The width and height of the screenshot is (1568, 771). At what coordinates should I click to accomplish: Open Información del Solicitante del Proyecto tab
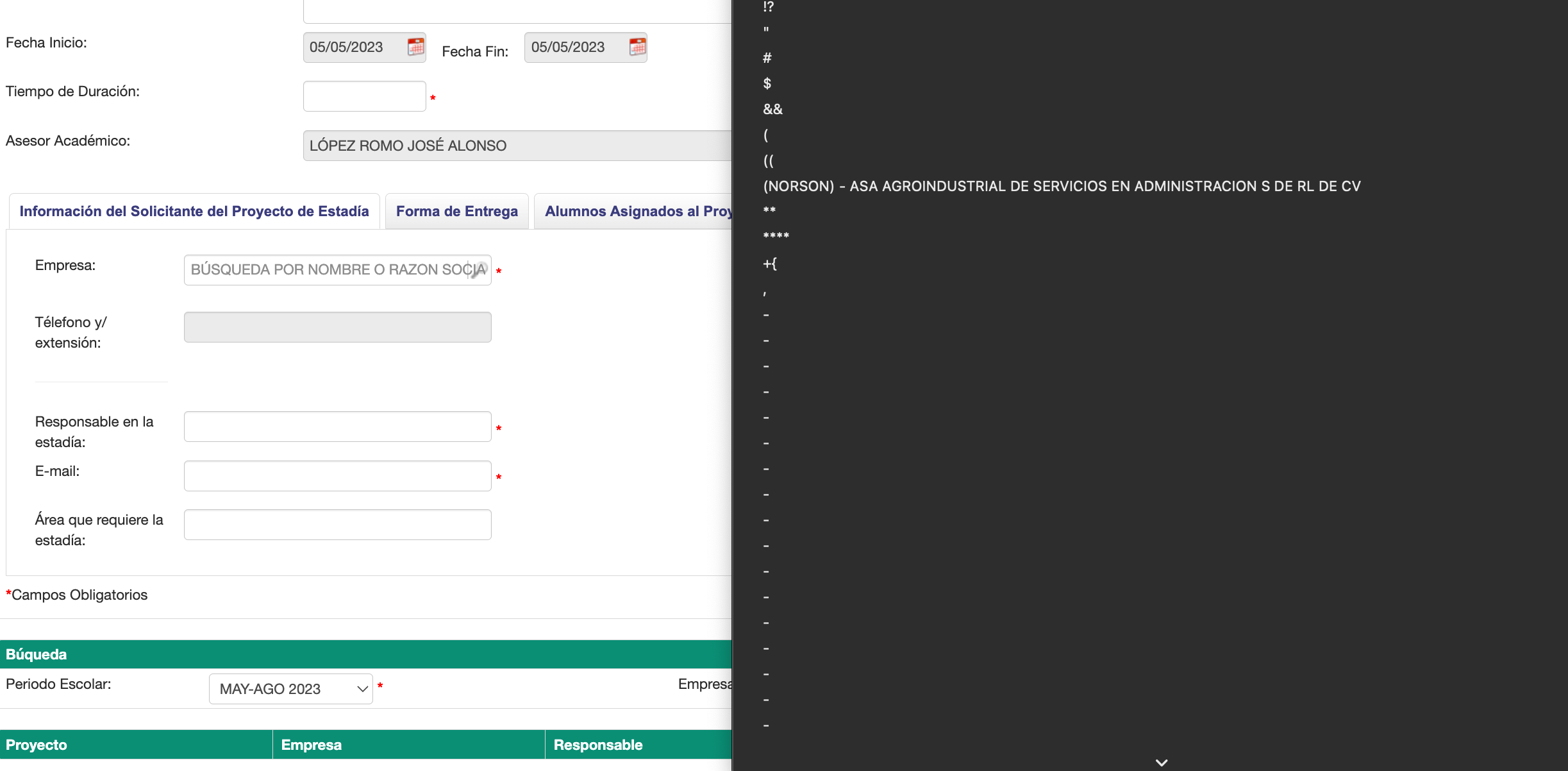194,212
